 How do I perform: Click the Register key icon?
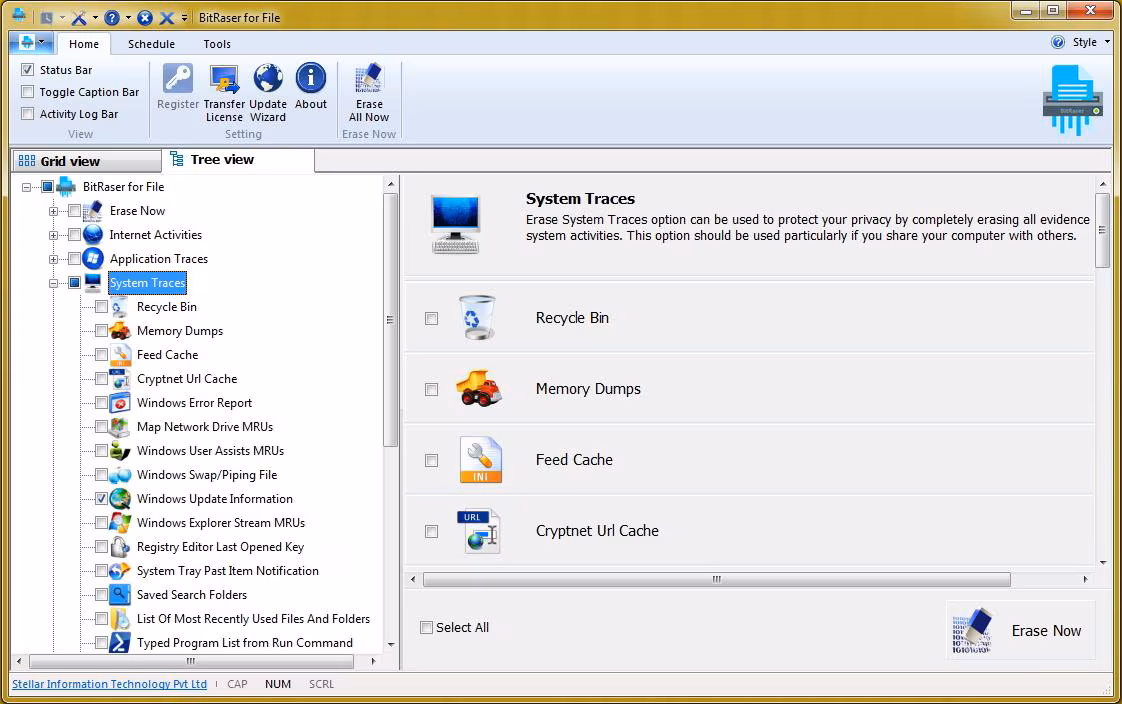177,79
